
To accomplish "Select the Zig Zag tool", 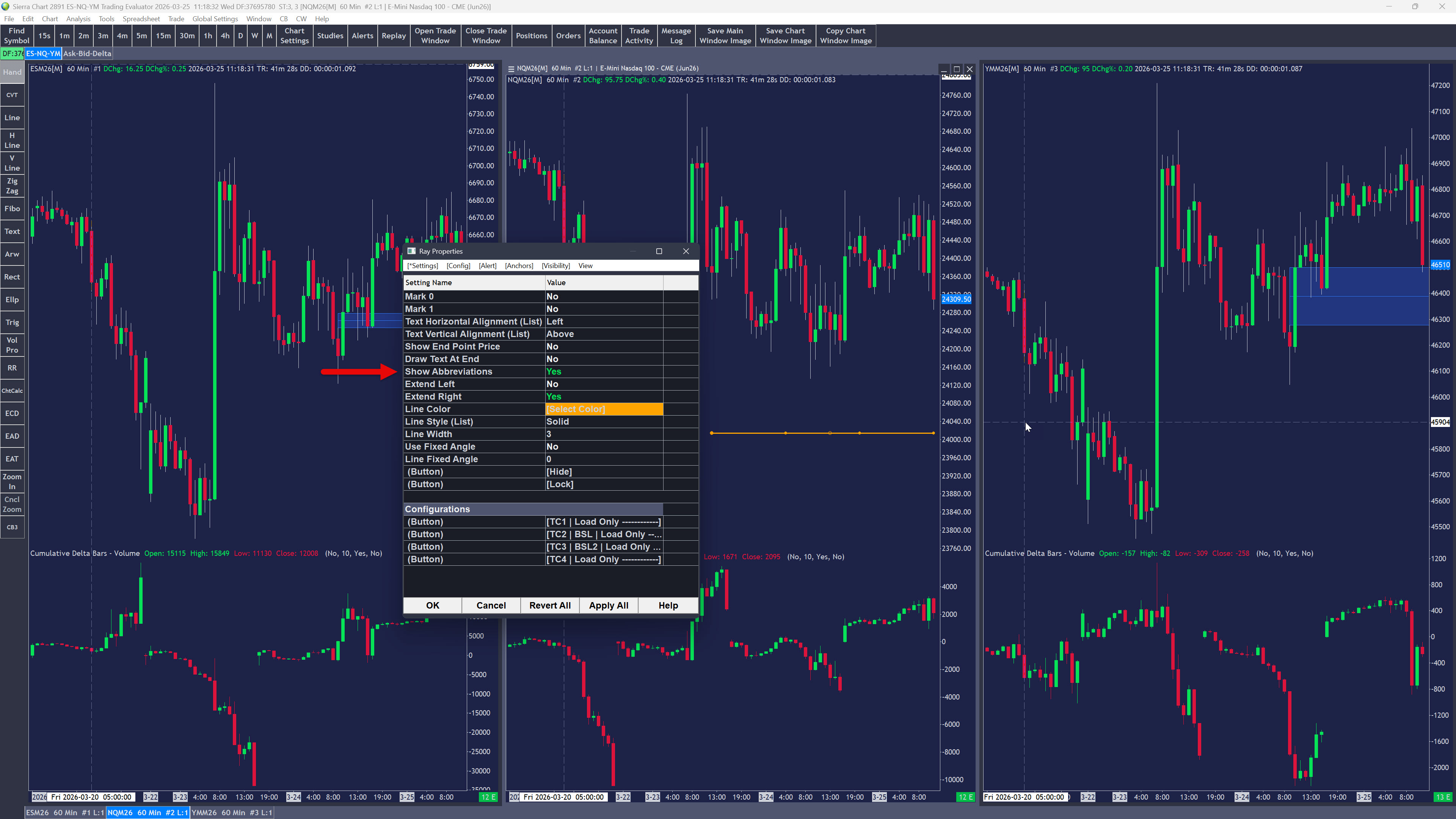I will [12, 186].
